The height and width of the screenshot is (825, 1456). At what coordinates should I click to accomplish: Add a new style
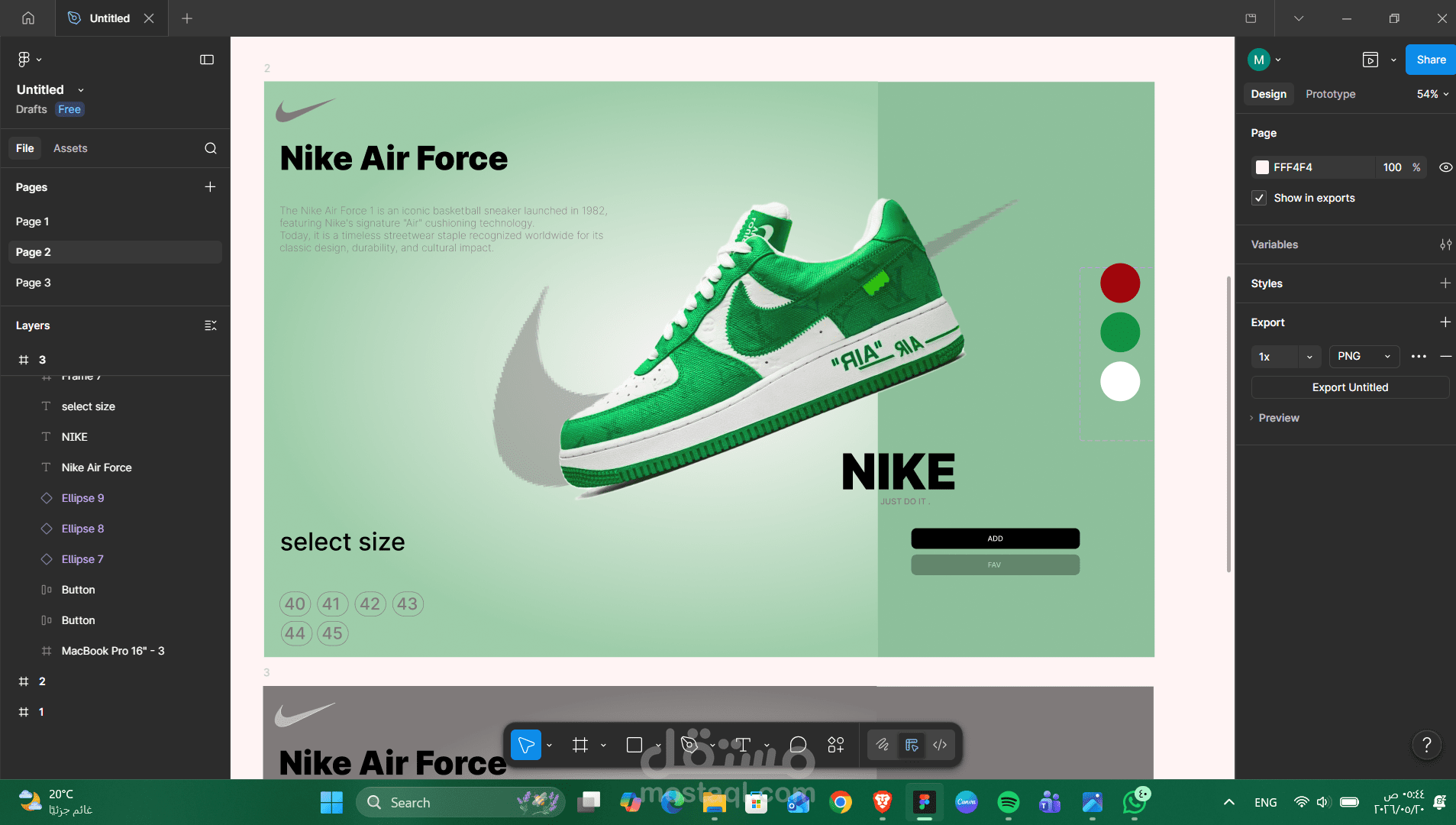[1445, 283]
